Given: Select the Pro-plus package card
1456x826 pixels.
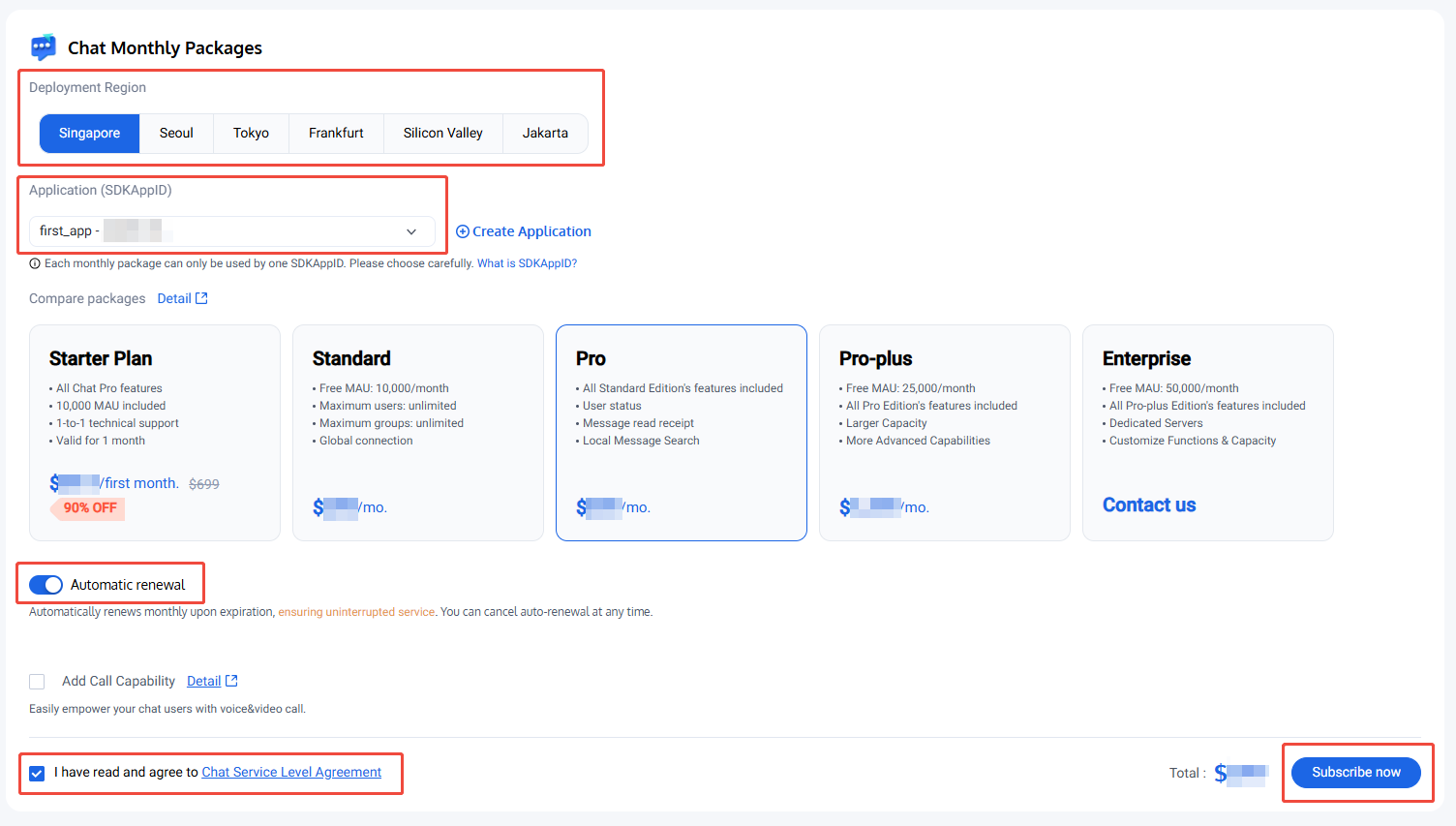Looking at the screenshot, I should (944, 432).
